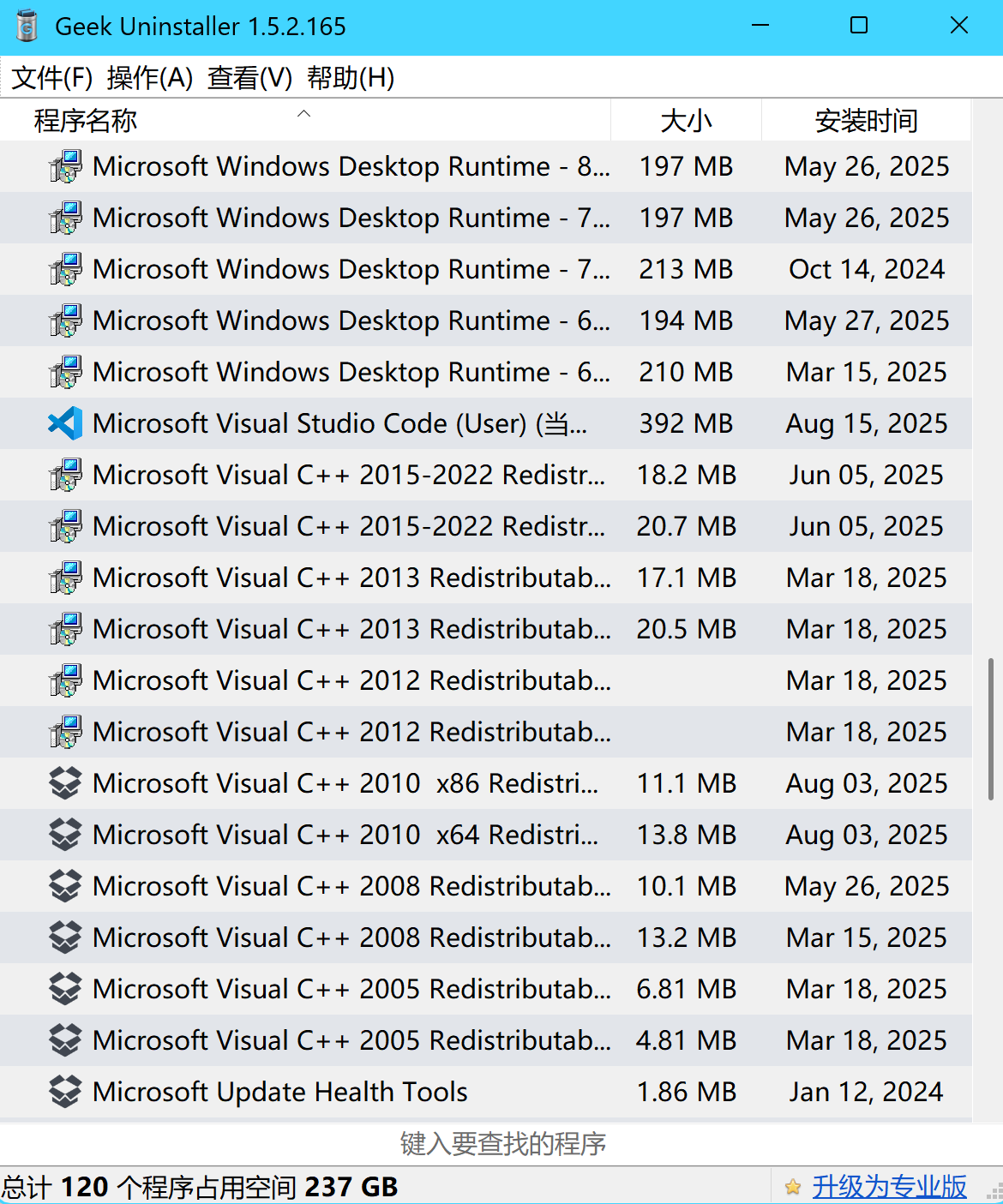Click the vertical scrollbar thumb of the list

[x=991, y=728]
